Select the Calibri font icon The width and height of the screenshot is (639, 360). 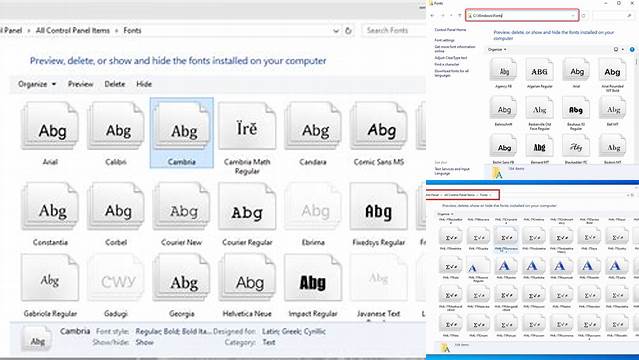point(116,127)
